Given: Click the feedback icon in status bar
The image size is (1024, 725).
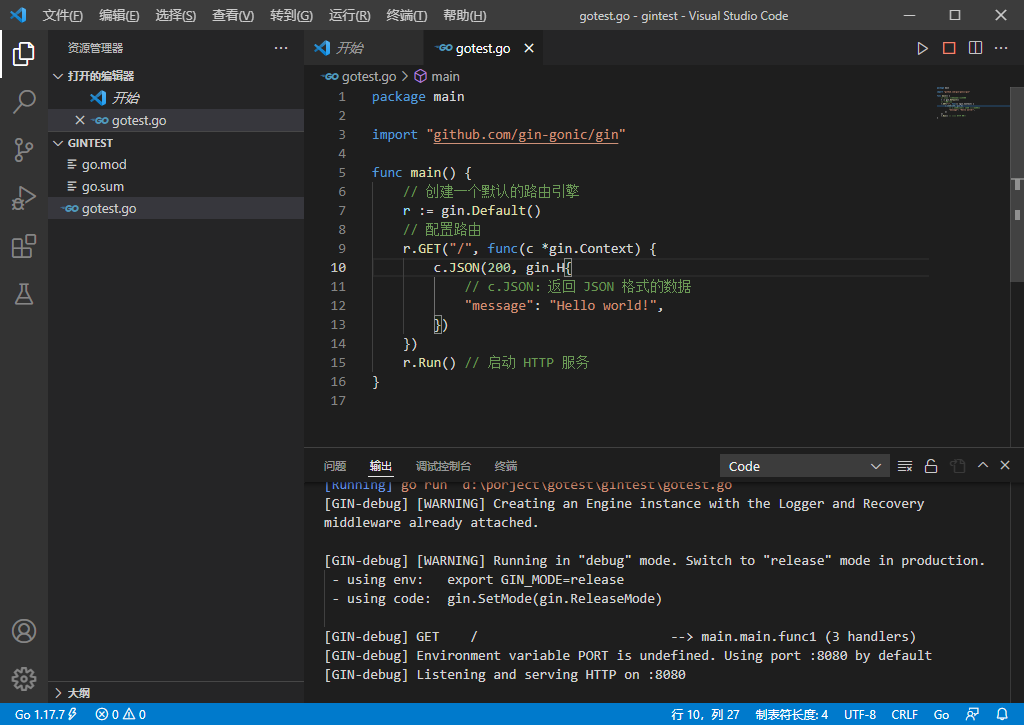Looking at the screenshot, I should tap(972, 715).
